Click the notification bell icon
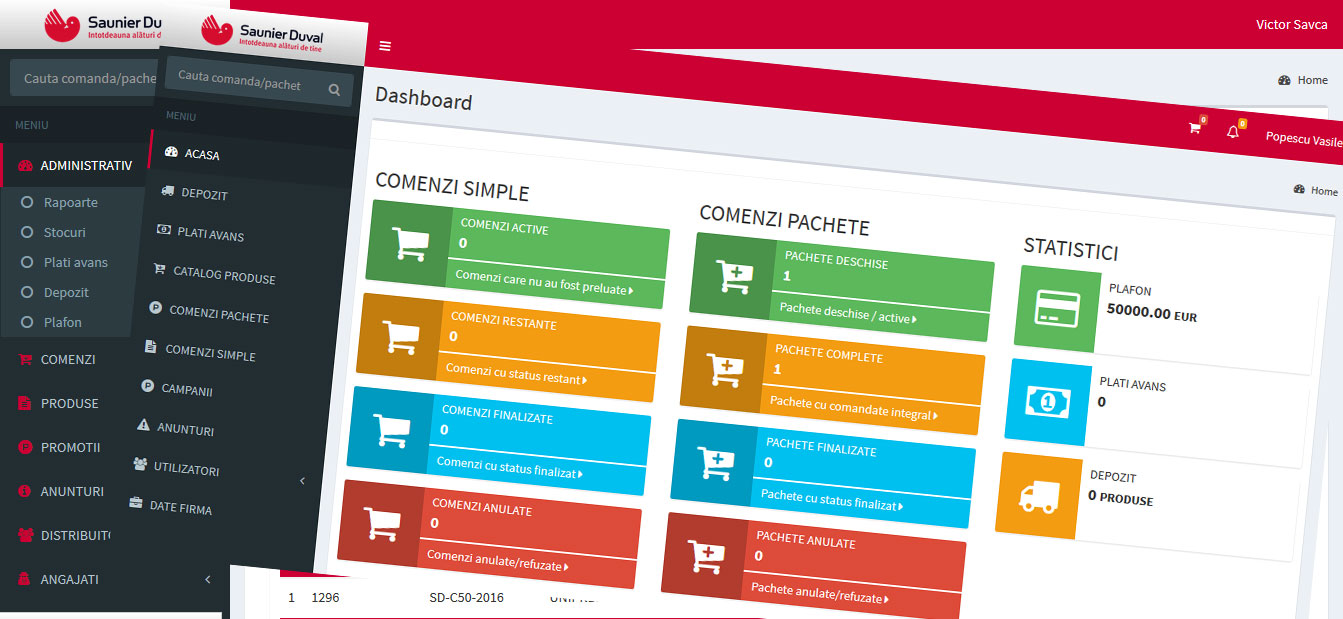 pos(1233,132)
